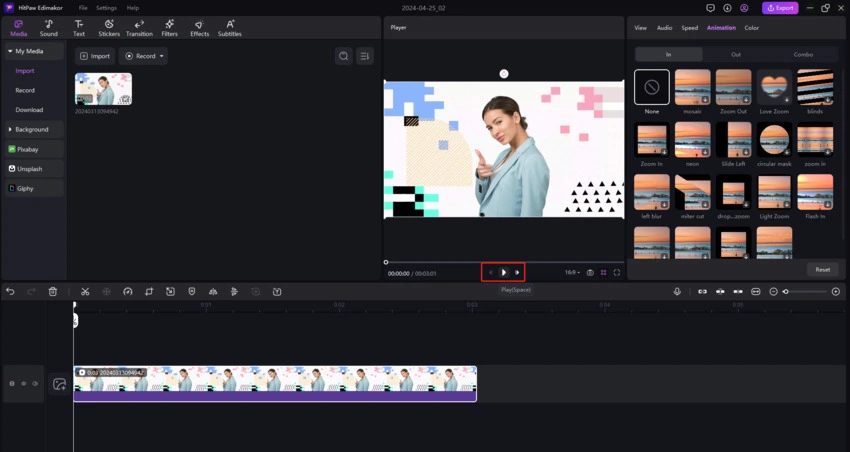Click the marker shield icon in timeline toolbar

(x=191, y=292)
